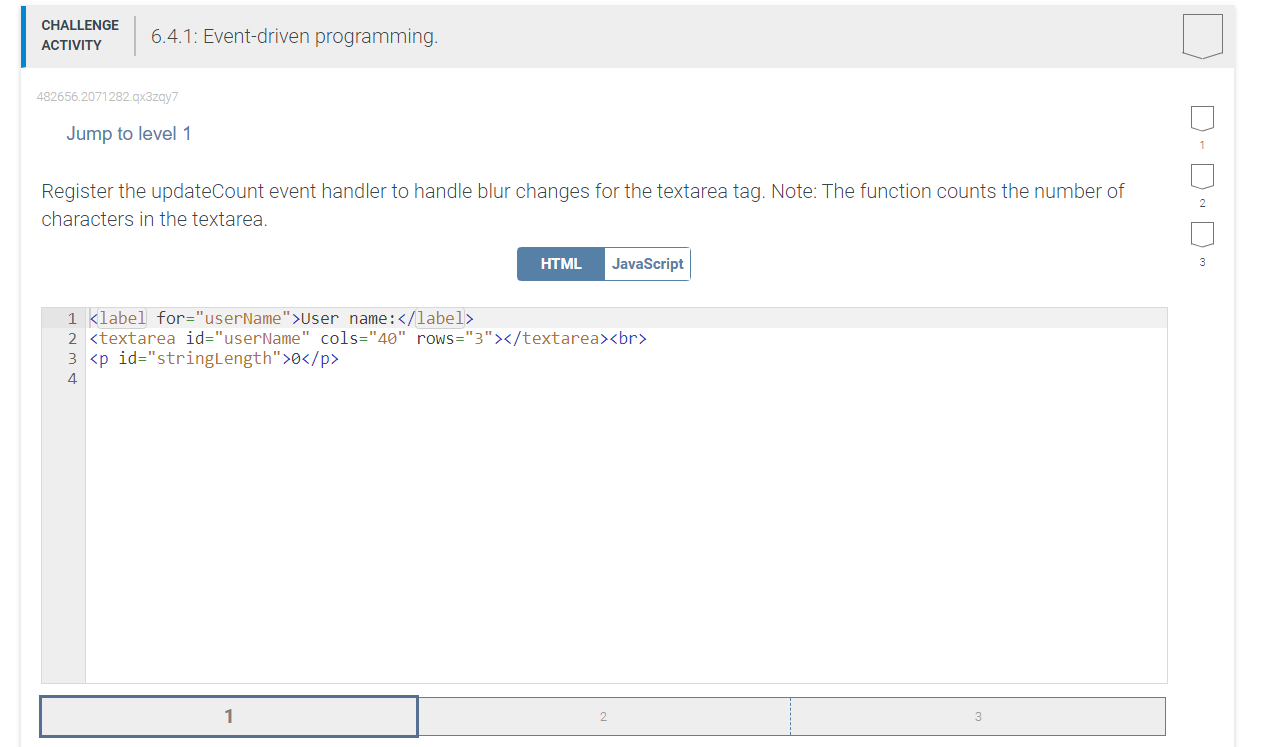Select the level 1 completion badge
The width and height of the screenshot is (1262, 747).
click(1202, 118)
